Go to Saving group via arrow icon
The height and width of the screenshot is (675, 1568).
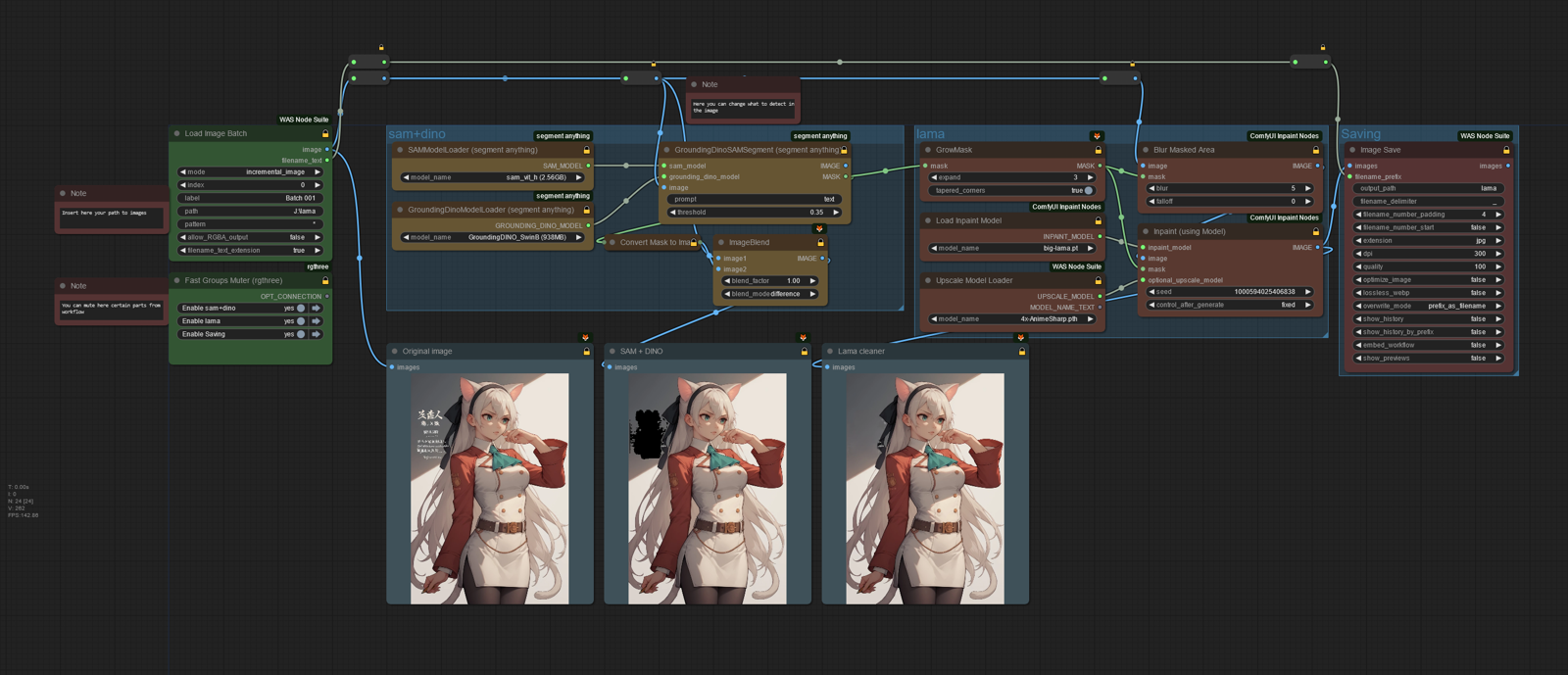point(316,335)
